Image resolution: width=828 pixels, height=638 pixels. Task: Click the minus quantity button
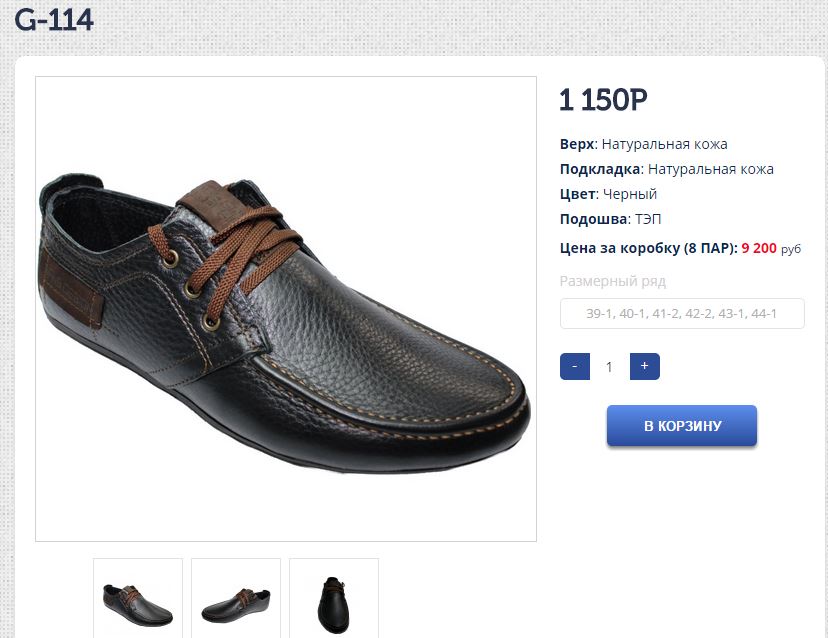coord(574,367)
